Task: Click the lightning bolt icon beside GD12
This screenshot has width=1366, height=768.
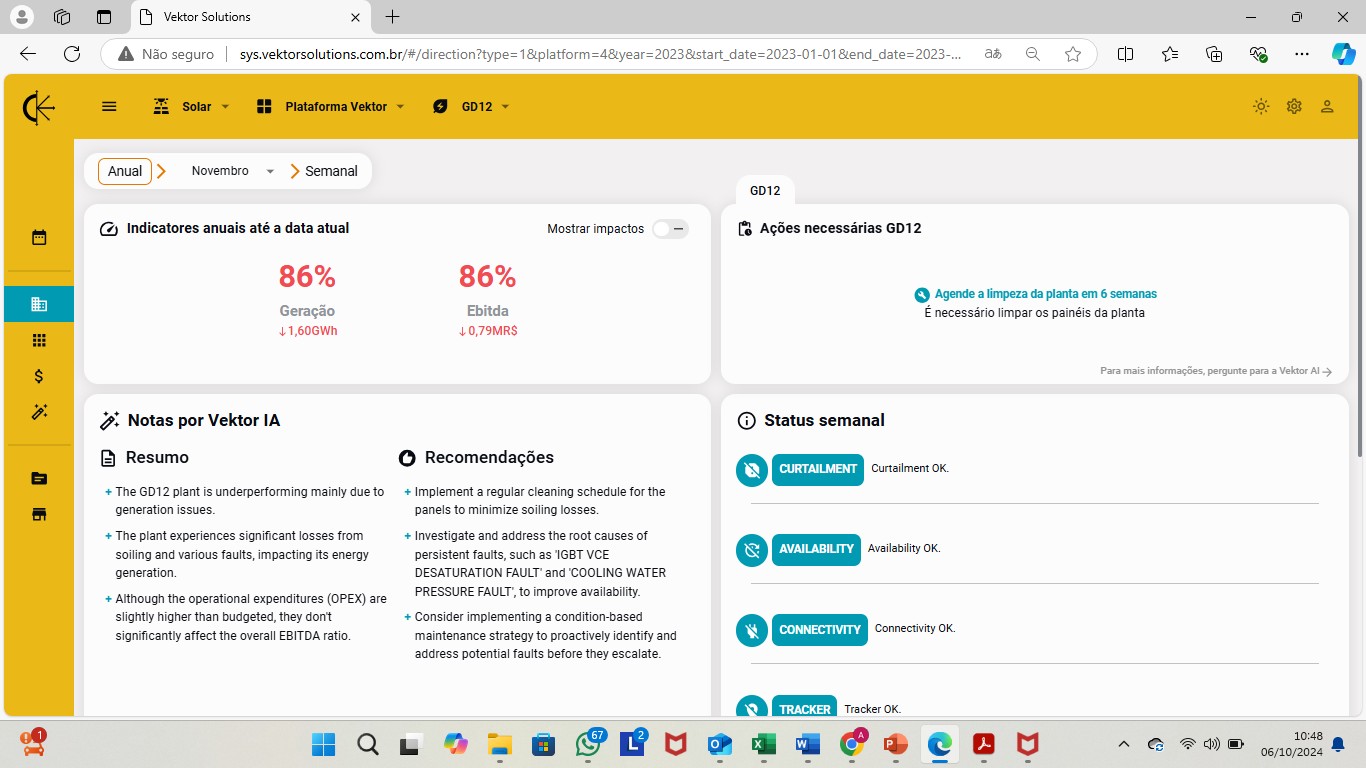Action: click(440, 107)
